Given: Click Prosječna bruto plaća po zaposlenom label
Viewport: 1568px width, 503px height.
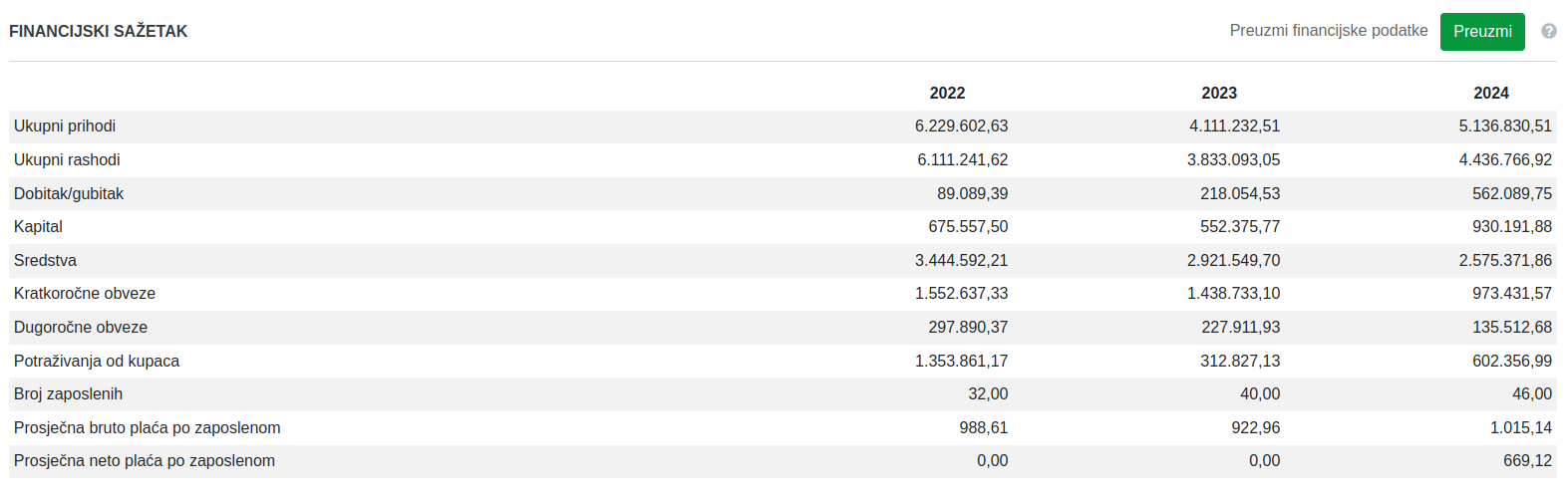Looking at the screenshot, I should [x=148, y=428].
